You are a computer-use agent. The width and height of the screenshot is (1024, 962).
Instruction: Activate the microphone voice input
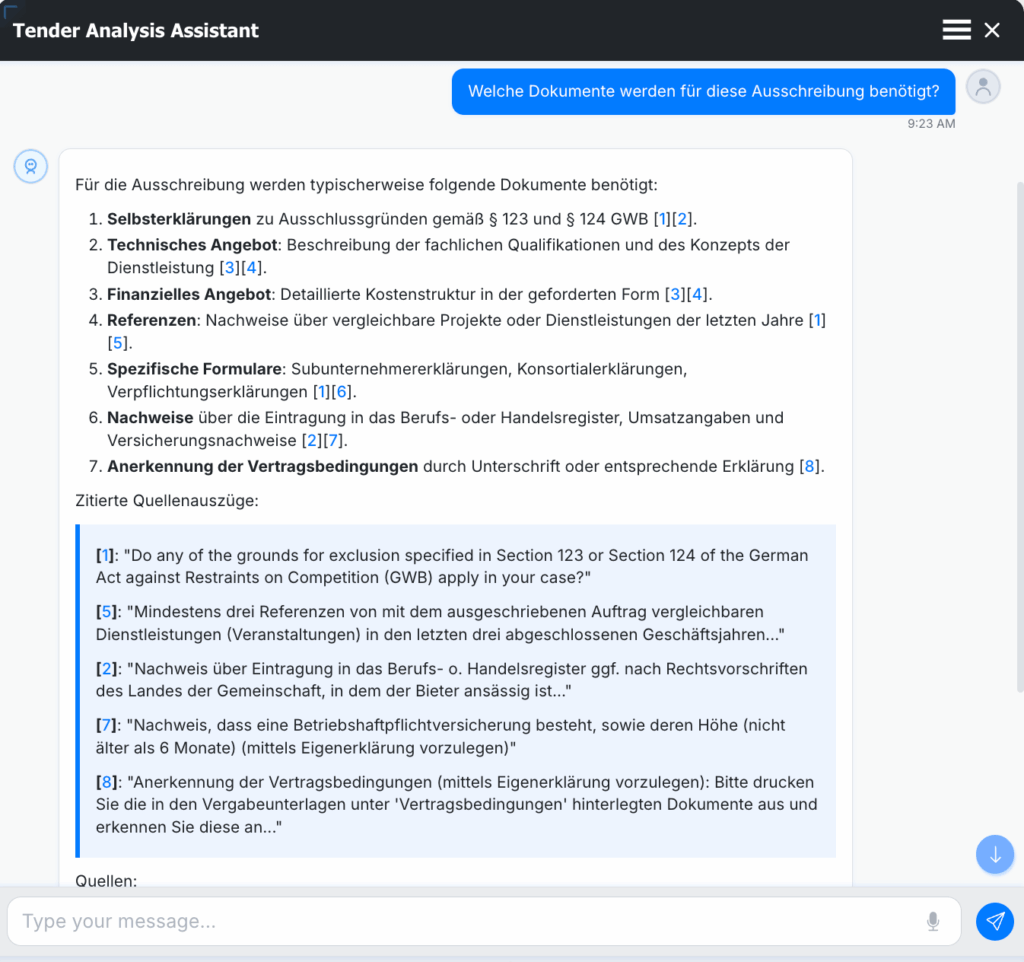(x=933, y=921)
